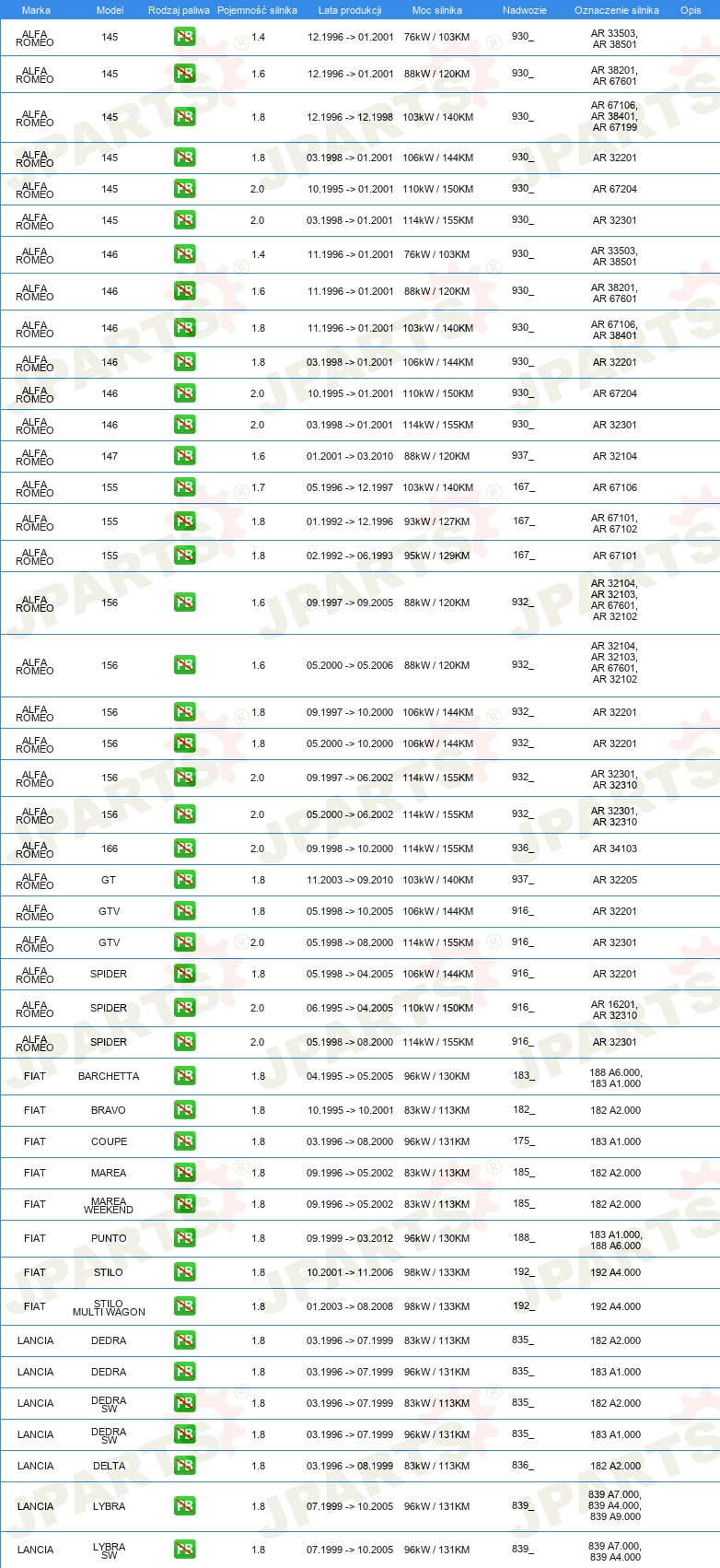Click the Nadwozie column header
Image resolution: width=720 pixels, height=1568 pixels.
[524, 10]
